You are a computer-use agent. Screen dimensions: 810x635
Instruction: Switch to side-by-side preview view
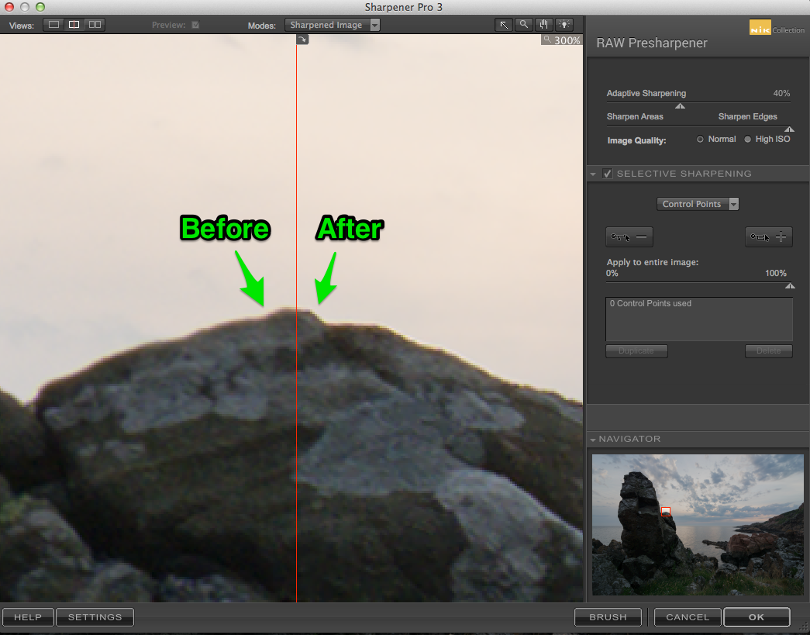(95, 25)
